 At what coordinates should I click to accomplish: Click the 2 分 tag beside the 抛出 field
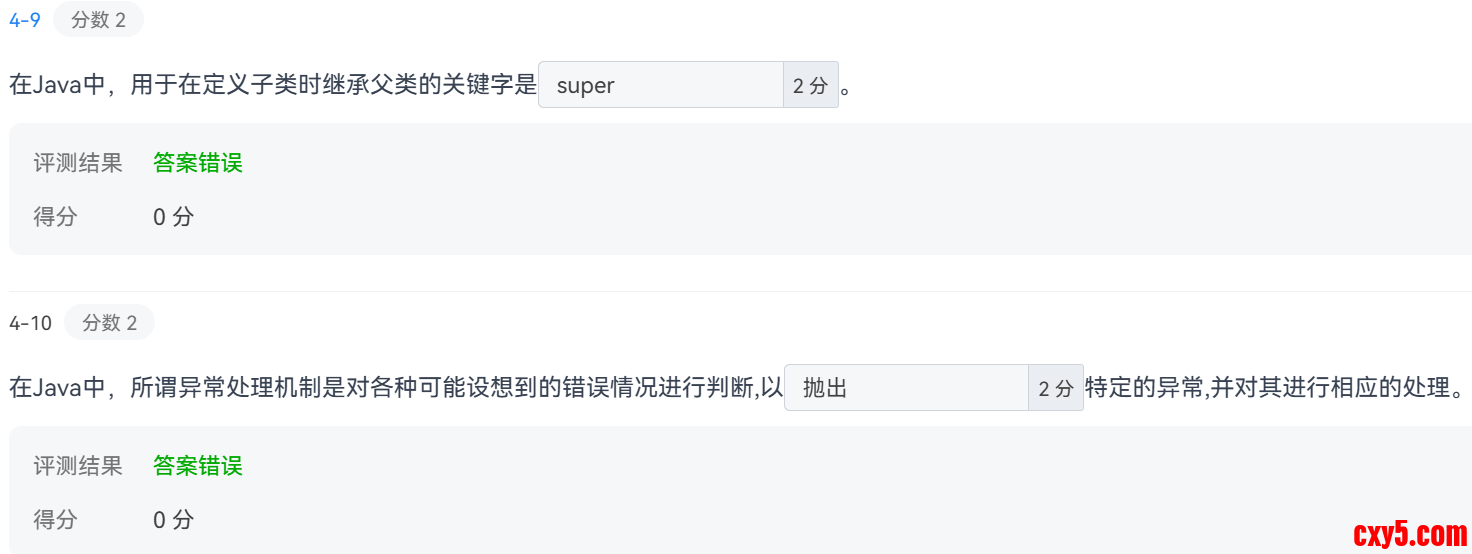point(1055,389)
